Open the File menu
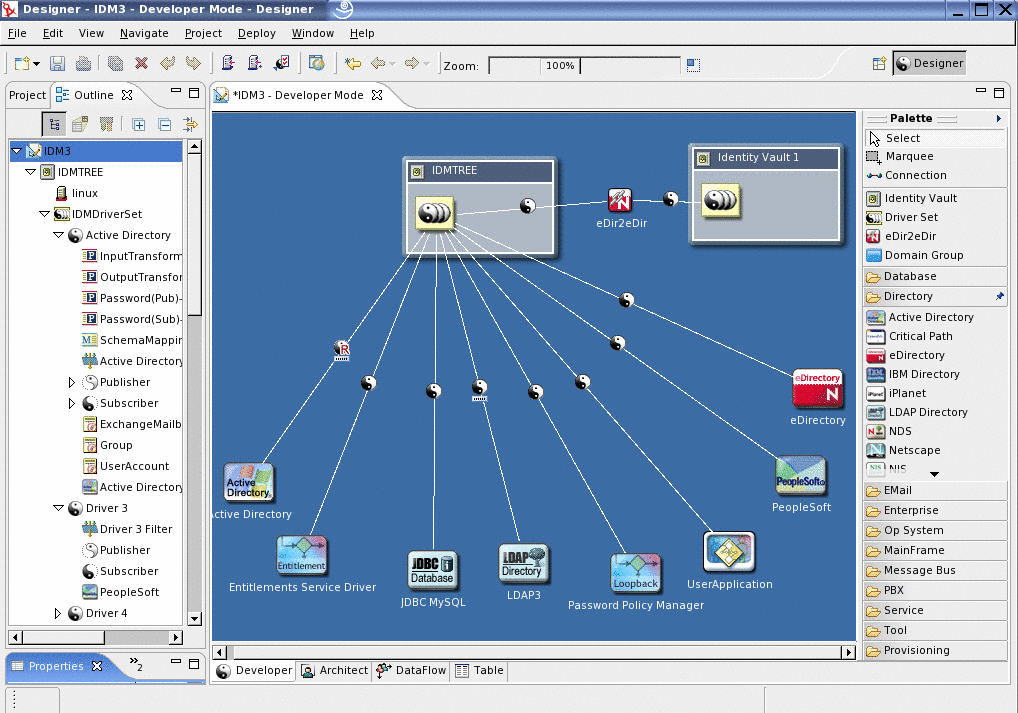This screenshot has width=1018, height=713. (17, 33)
